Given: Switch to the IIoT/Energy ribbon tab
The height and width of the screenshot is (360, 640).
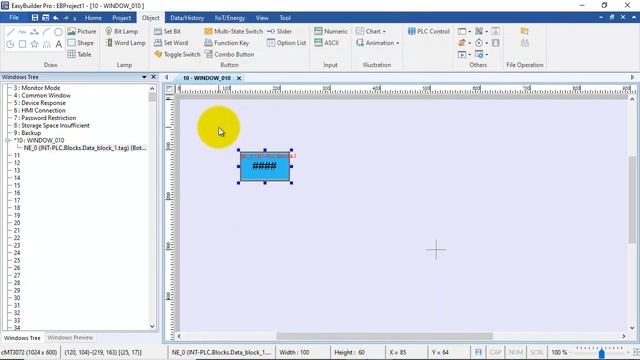Looking at the screenshot, I should pyautogui.click(x=230, y=18).
